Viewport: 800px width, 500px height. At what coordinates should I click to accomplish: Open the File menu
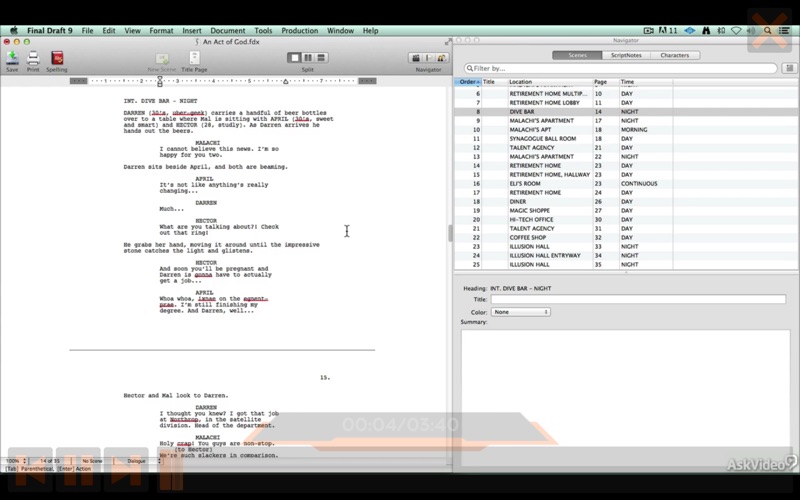coord(87,31)
